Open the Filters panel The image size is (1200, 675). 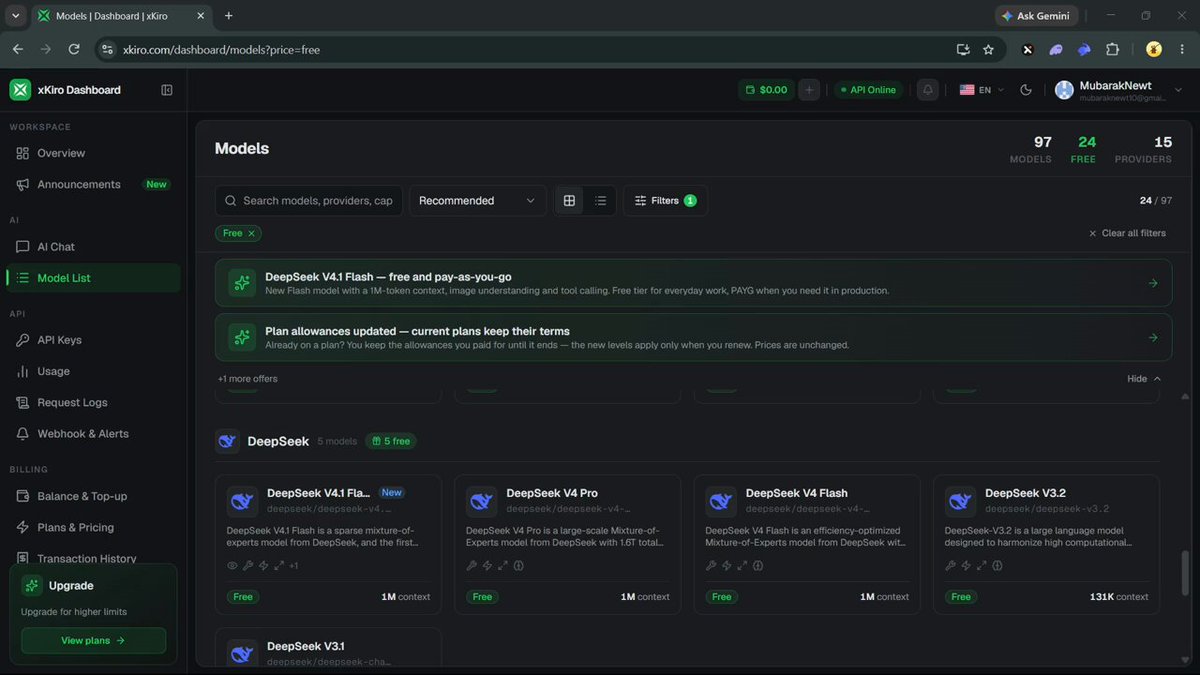point(665,201)
